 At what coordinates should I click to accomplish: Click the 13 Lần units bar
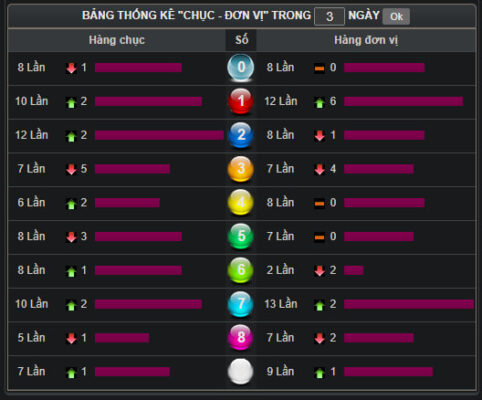(x=409, y=304)
